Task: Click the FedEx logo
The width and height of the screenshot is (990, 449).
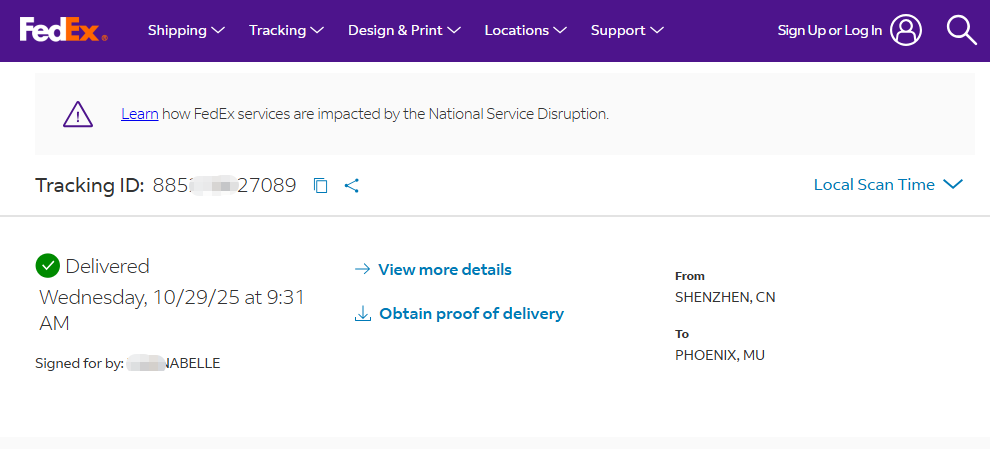Action: tap(62, 30)
